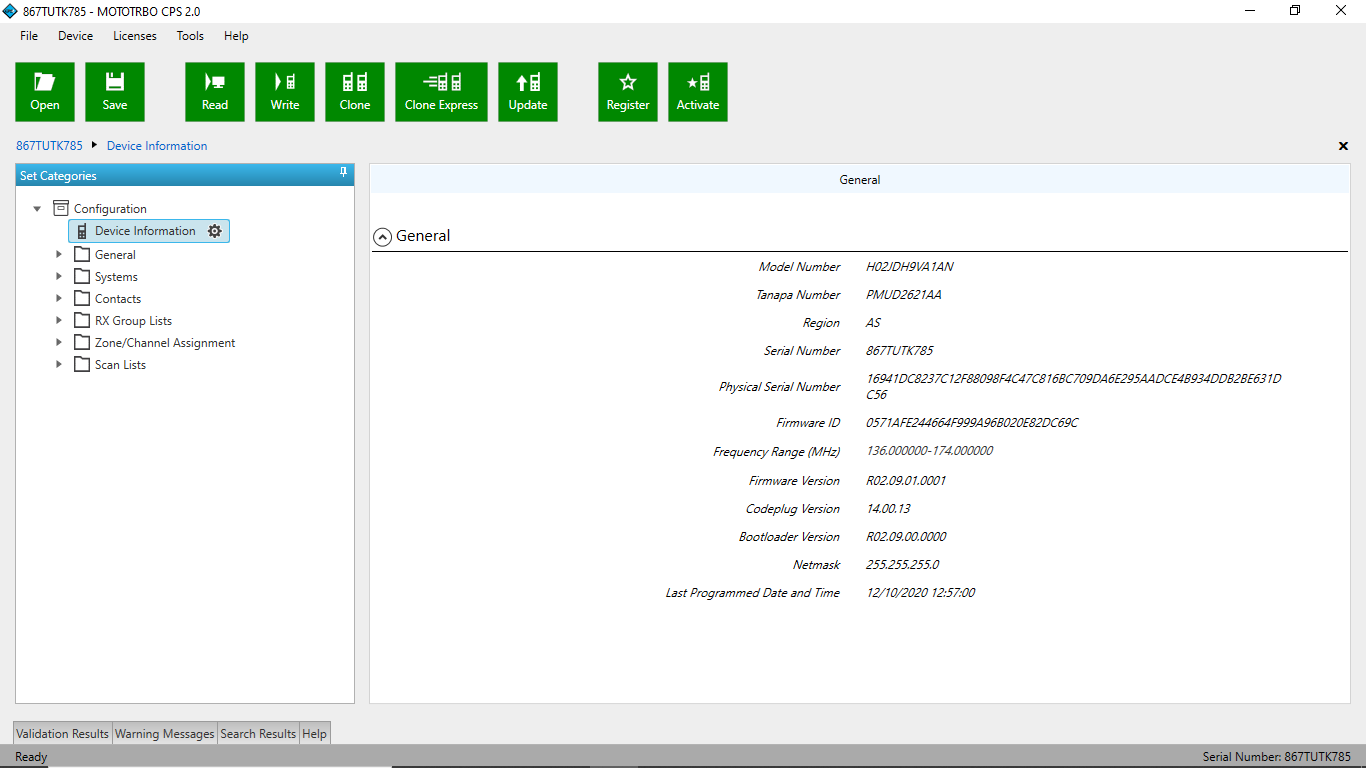Click the MOTOTRBO app icon in title bar
The width and height of the screenshot is (1366, 768).
pyautogui.click(x=10, y=11)
